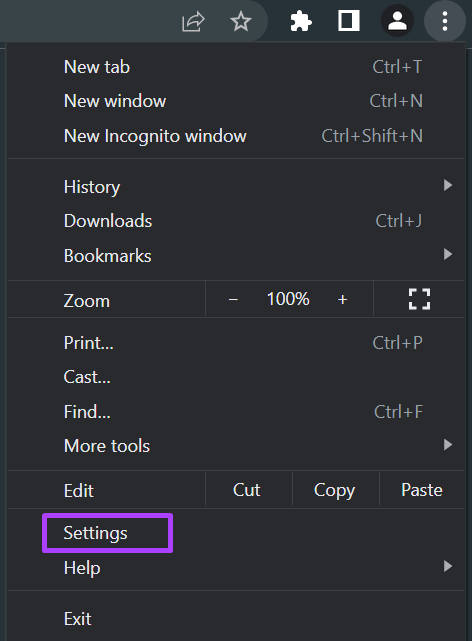The image size is (472, 641).
Task: Click the Share this page icon
Action: point(193,21)
